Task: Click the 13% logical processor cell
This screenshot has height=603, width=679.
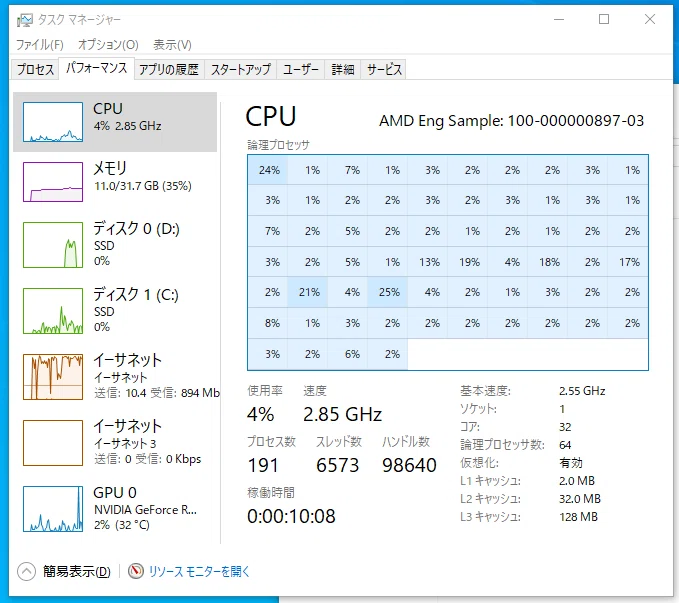Action: [428, 262]
